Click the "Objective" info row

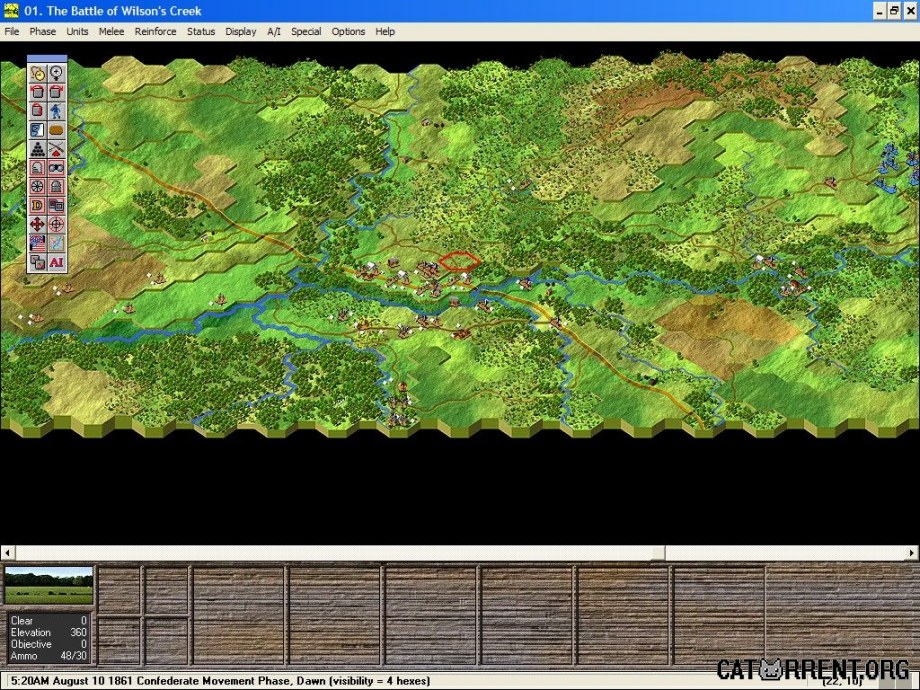click(48, 644)
